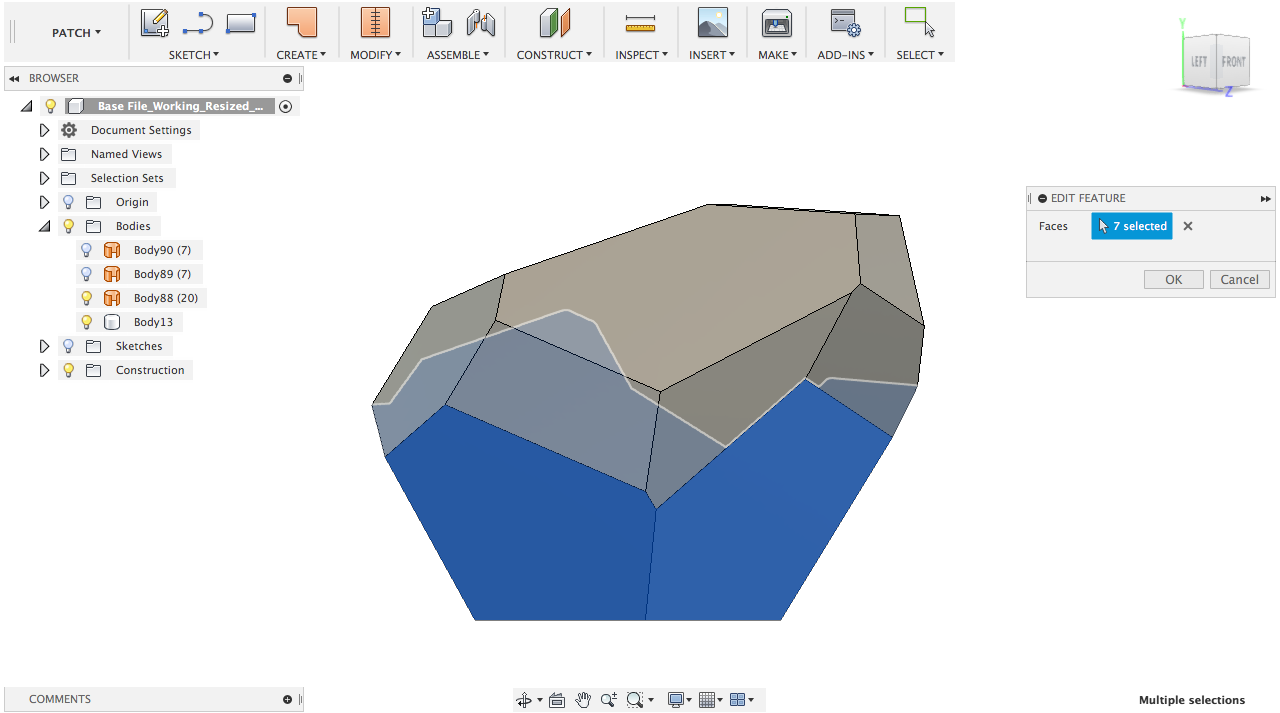Collapse the root component tree

coord(26,106)
